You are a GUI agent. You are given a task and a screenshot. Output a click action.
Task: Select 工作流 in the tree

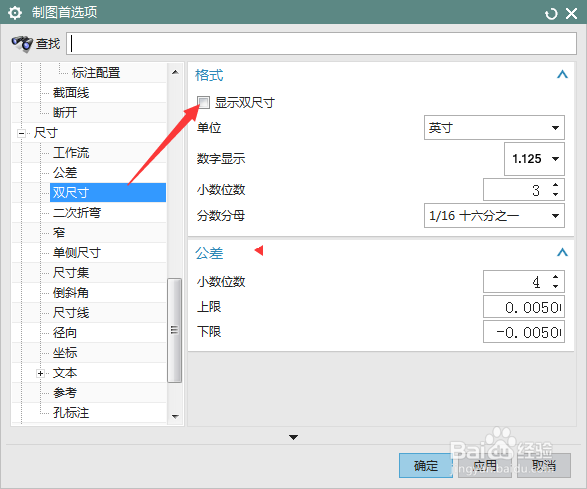tap(71, 152)
